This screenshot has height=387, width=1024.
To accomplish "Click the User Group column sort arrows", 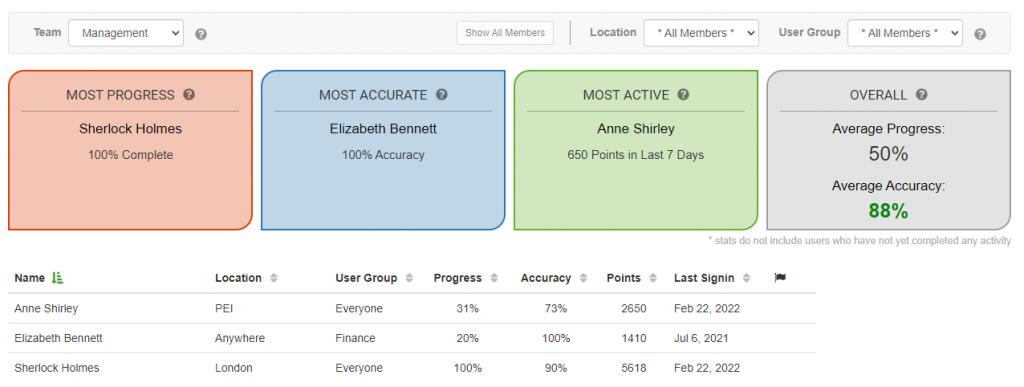I will tap(409, 278).
